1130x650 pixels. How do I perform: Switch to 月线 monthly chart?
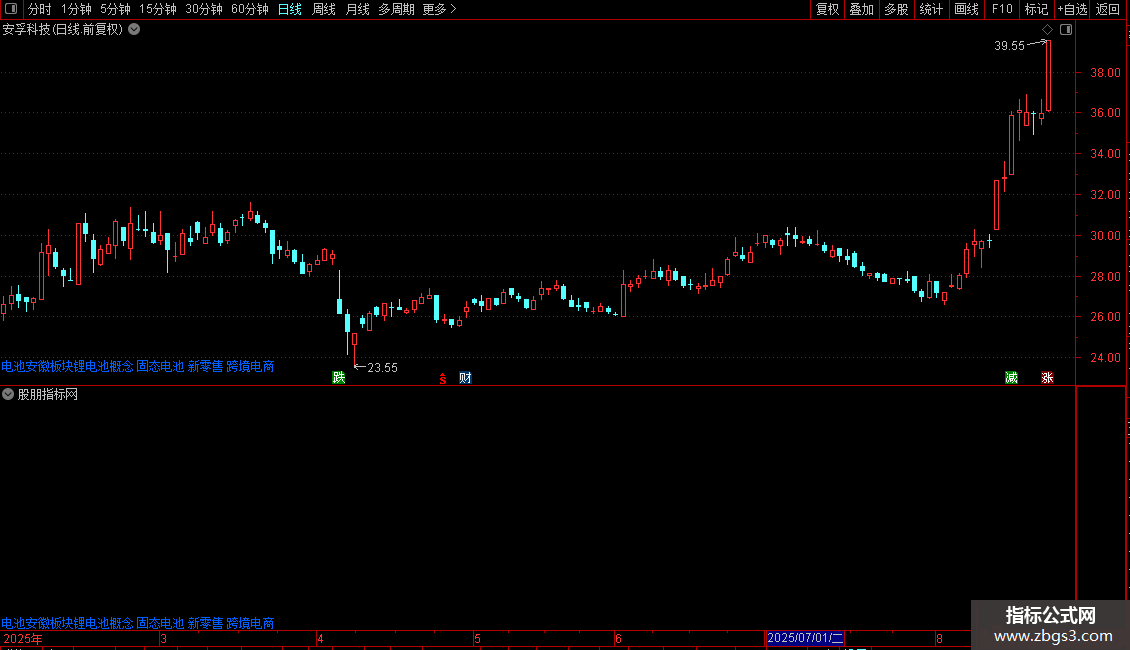tap(357, 9)
